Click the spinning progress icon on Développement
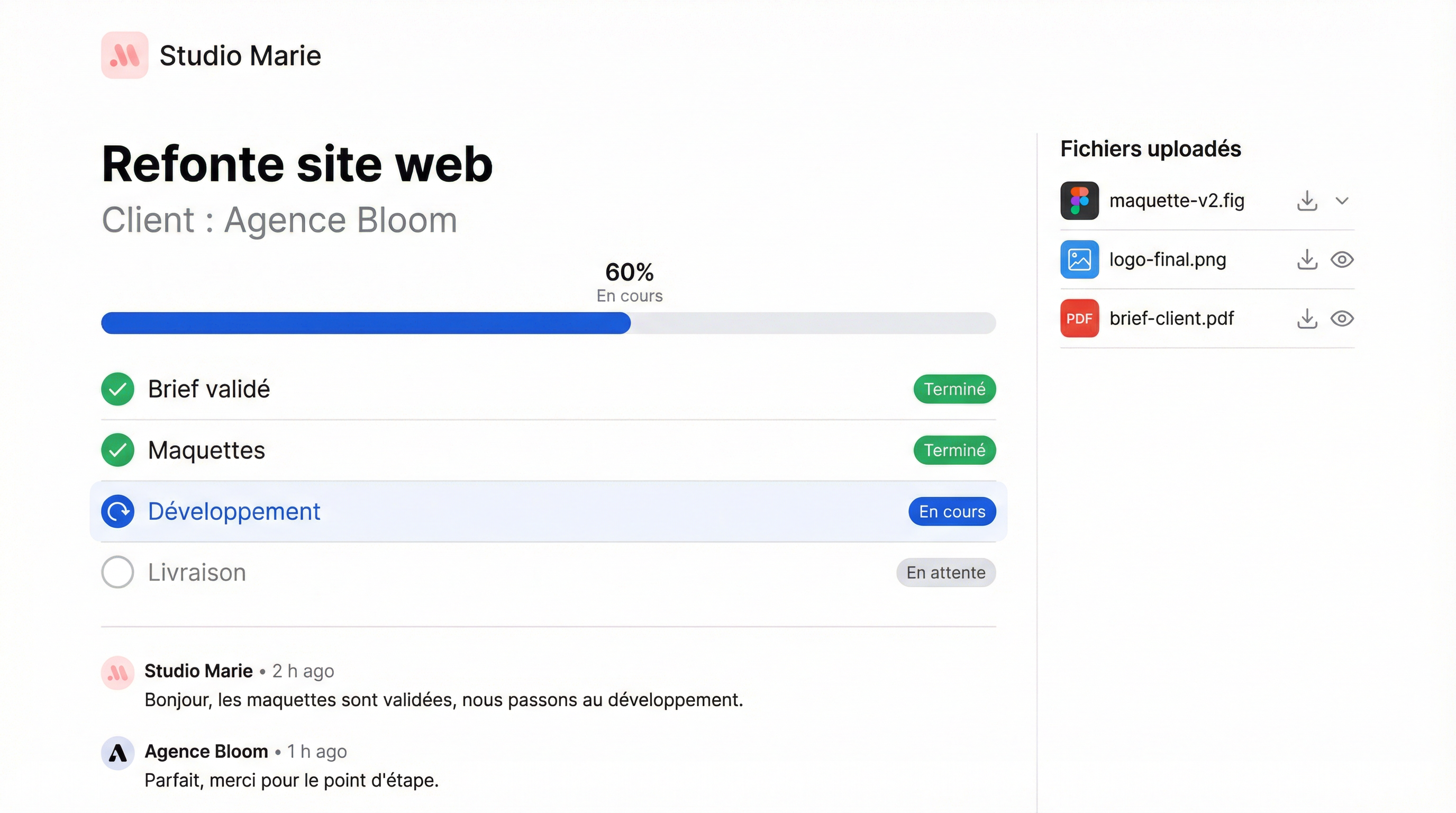Screen dimensions: 1456x813 tap(117, 511)
